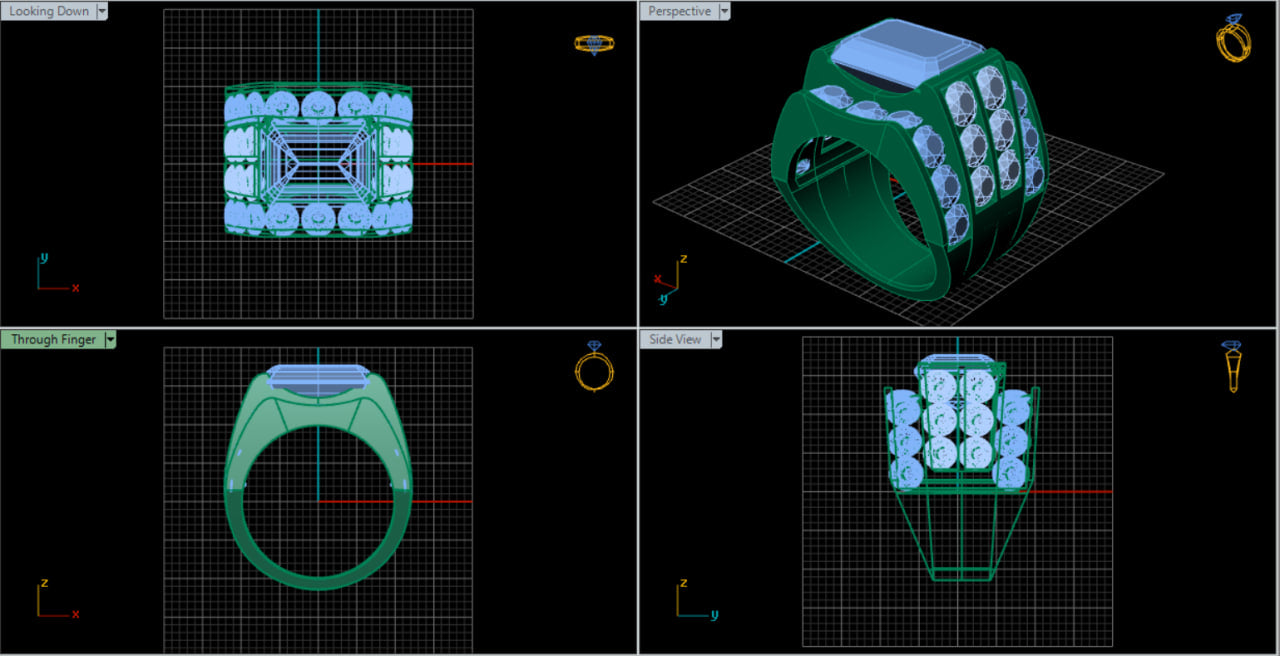Click the Perspective viewport title label

pos(680,11)
